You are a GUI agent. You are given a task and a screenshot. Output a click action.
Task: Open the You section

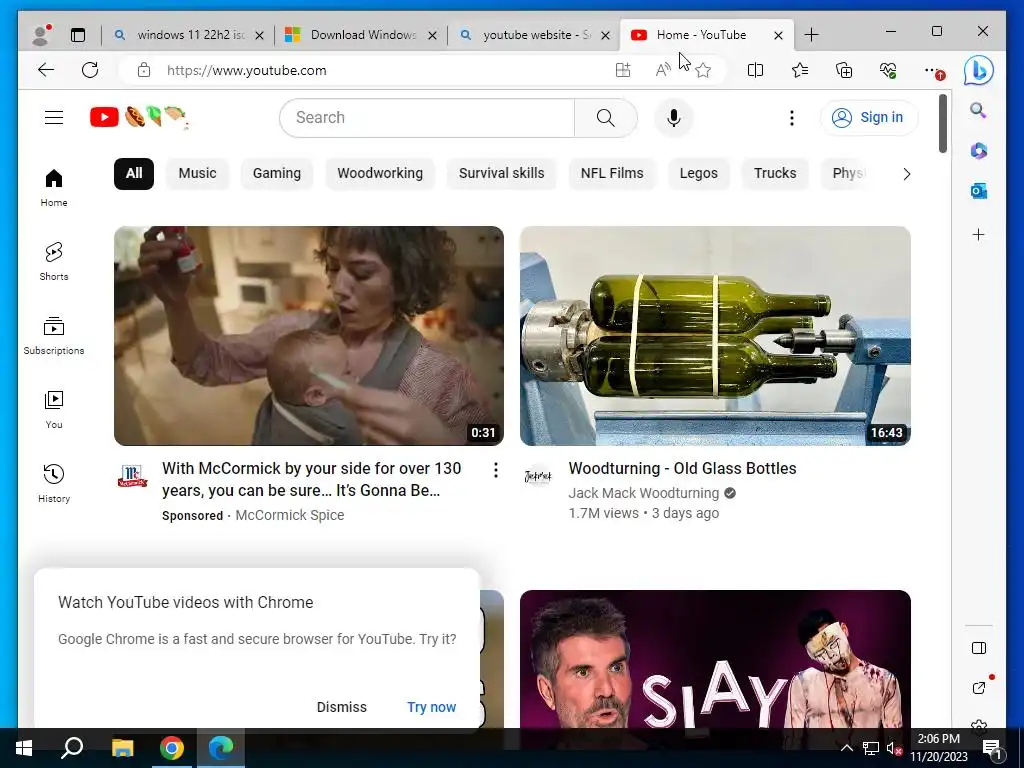point(54,409)
